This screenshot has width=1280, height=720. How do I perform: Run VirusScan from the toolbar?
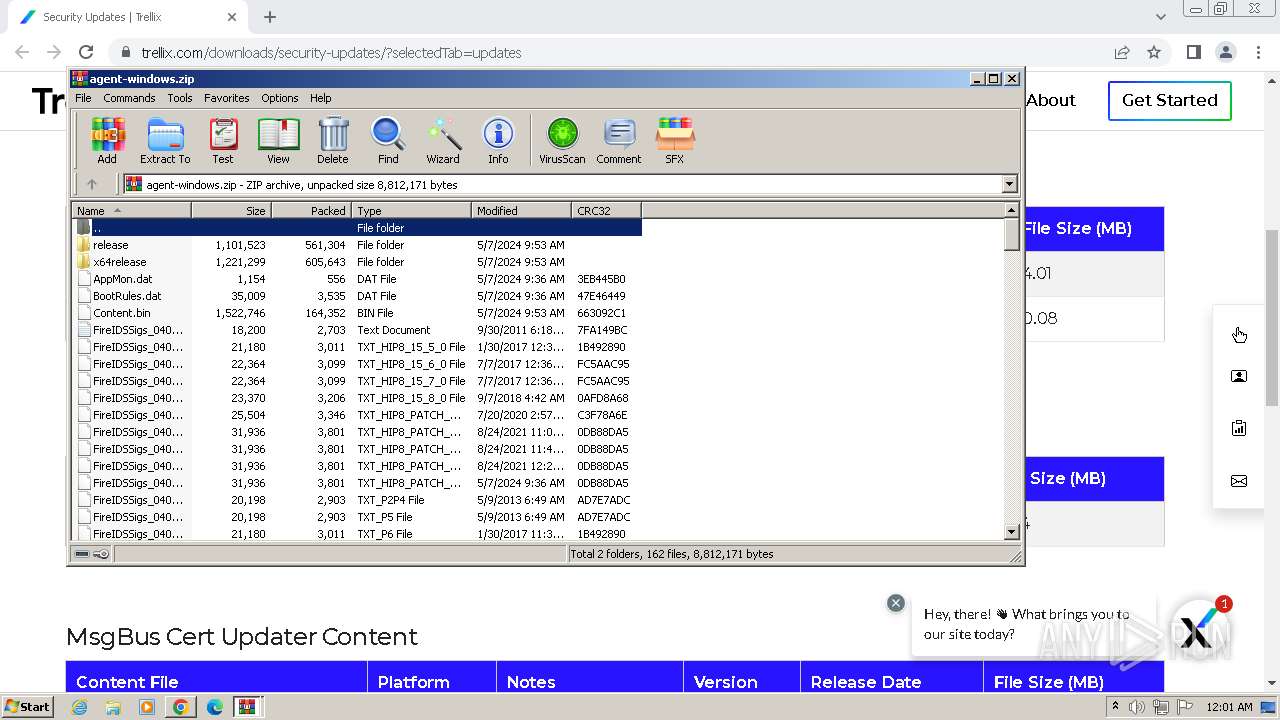(562, 140)
